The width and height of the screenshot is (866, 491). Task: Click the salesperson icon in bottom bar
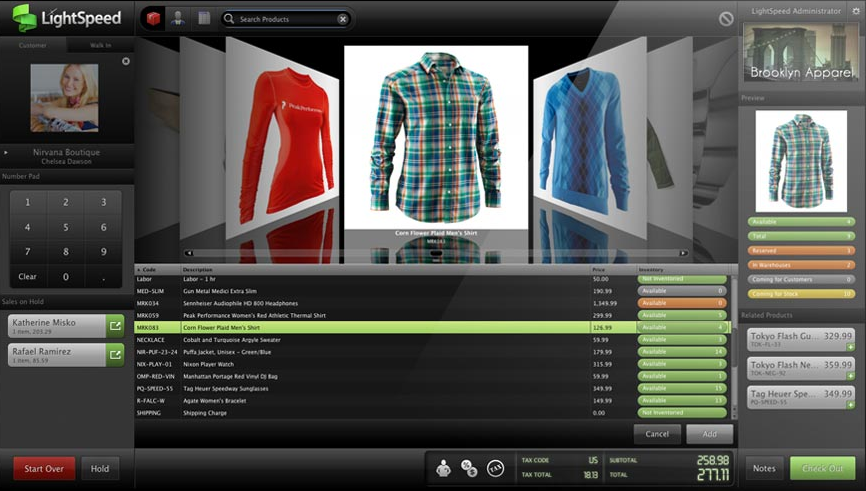[x=442, y=467]
